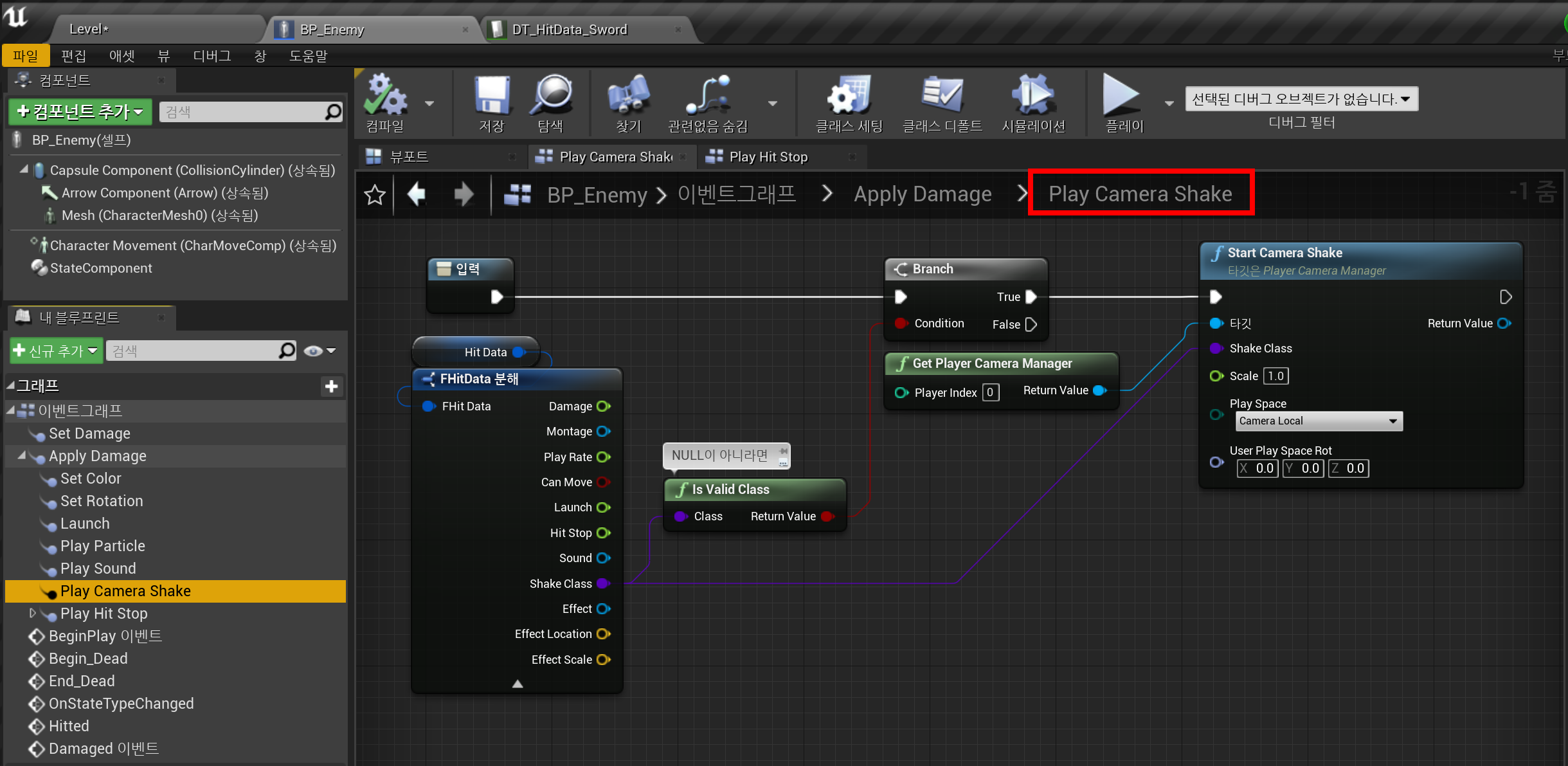Open the 파일 menu

coord(26,56)
